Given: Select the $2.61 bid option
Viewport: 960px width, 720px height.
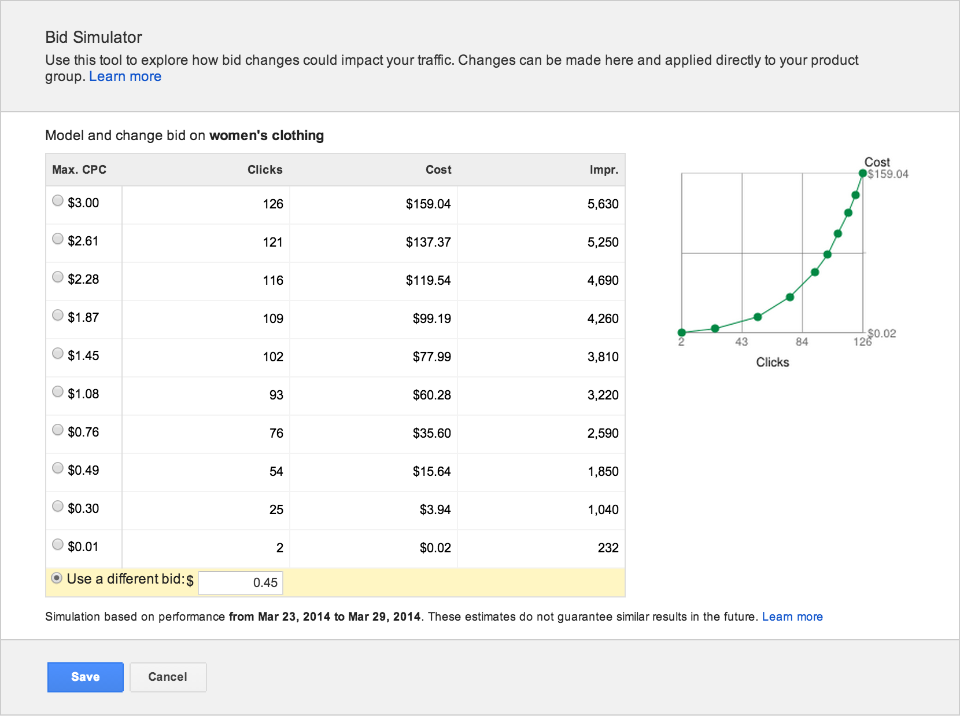Looking at the screenshot, I should [58, 239].
